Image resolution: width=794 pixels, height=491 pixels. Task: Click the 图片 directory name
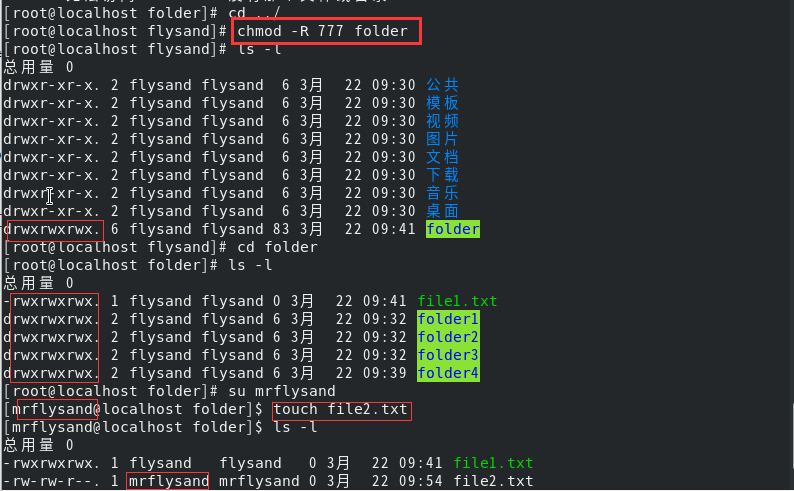(x=442, y=139)
